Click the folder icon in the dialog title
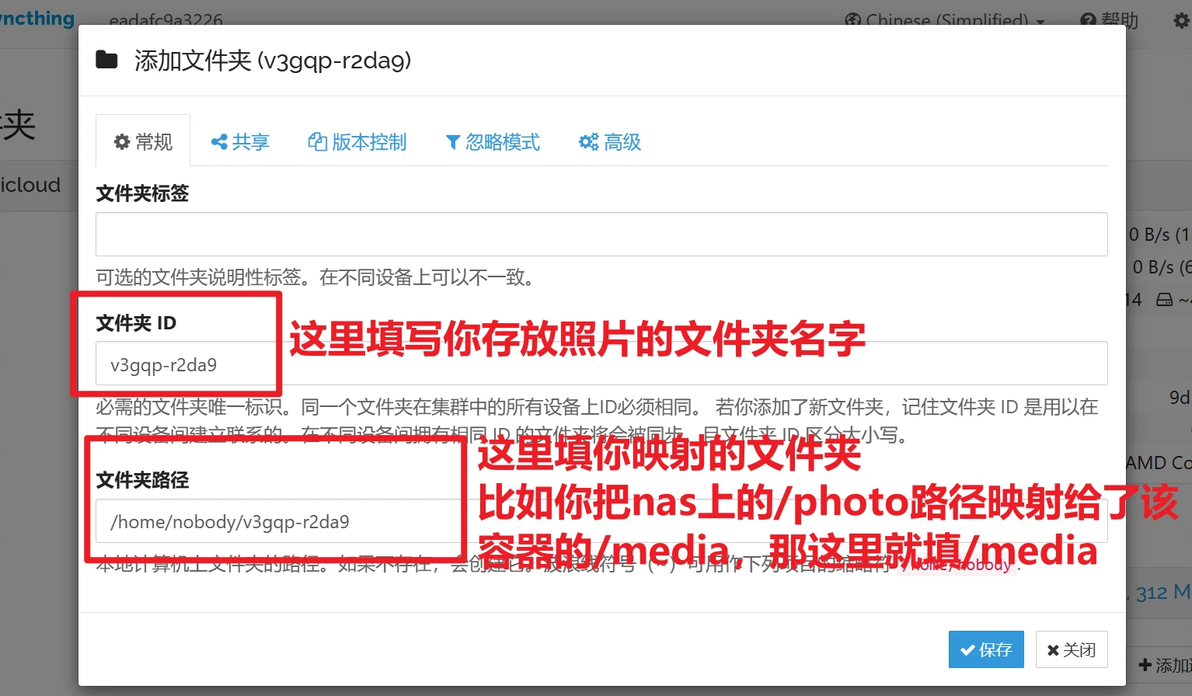 click(x=106, y=60)
